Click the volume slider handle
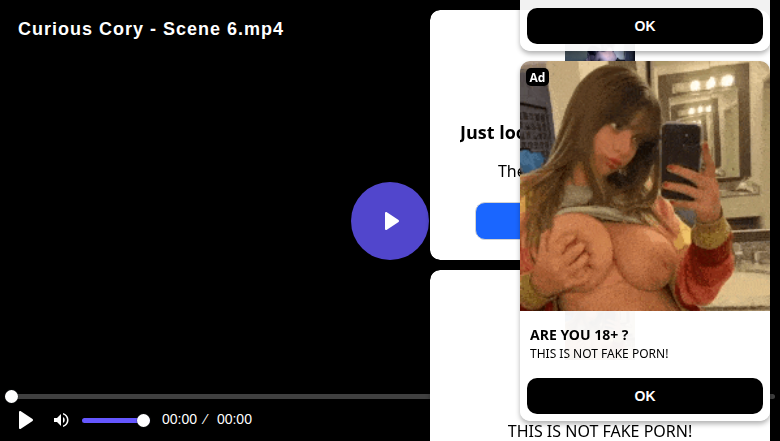Viewport: 780px width, 441px height. coord(143,420)
